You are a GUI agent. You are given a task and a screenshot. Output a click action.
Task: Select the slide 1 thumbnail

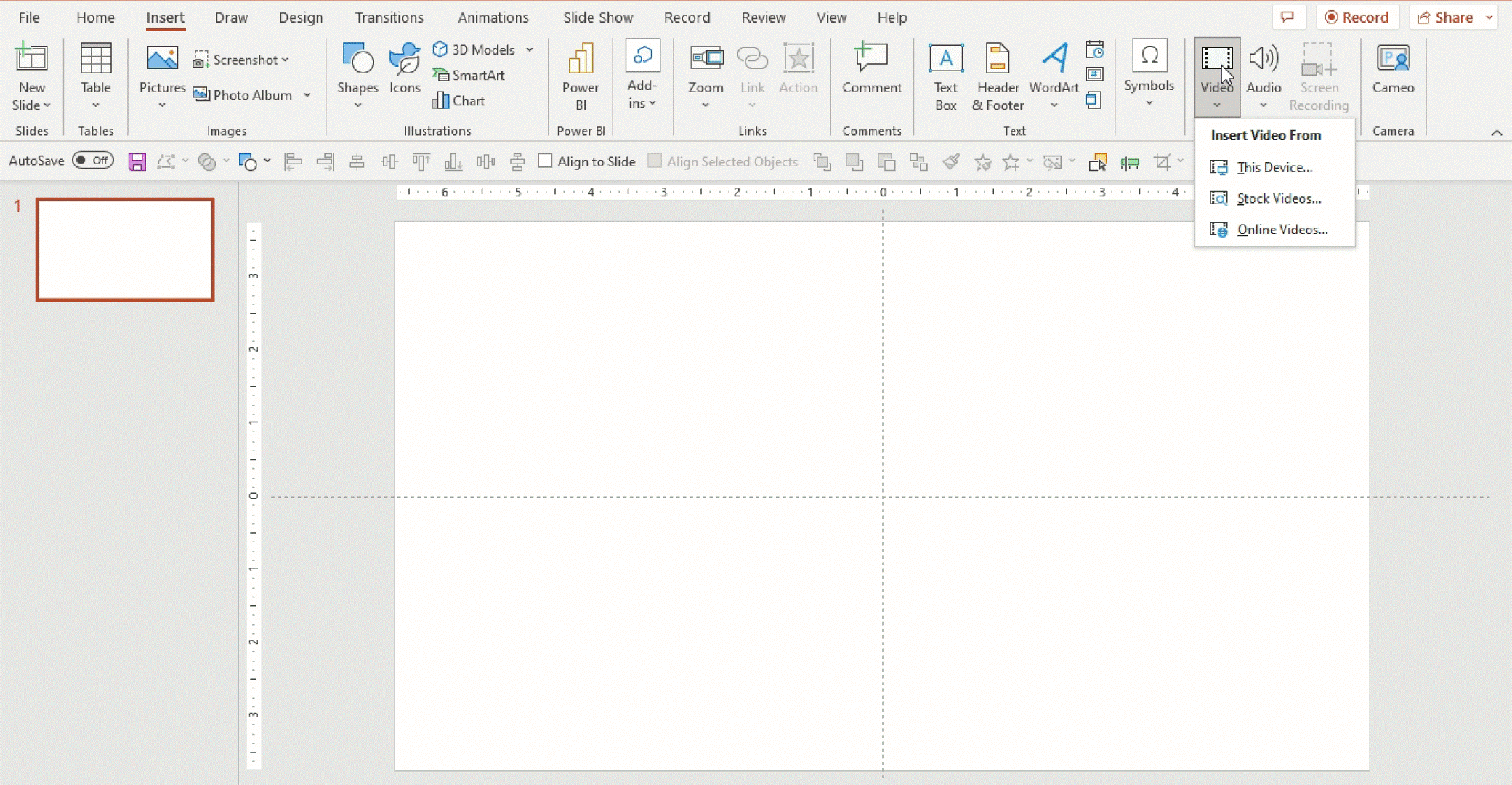124,249
